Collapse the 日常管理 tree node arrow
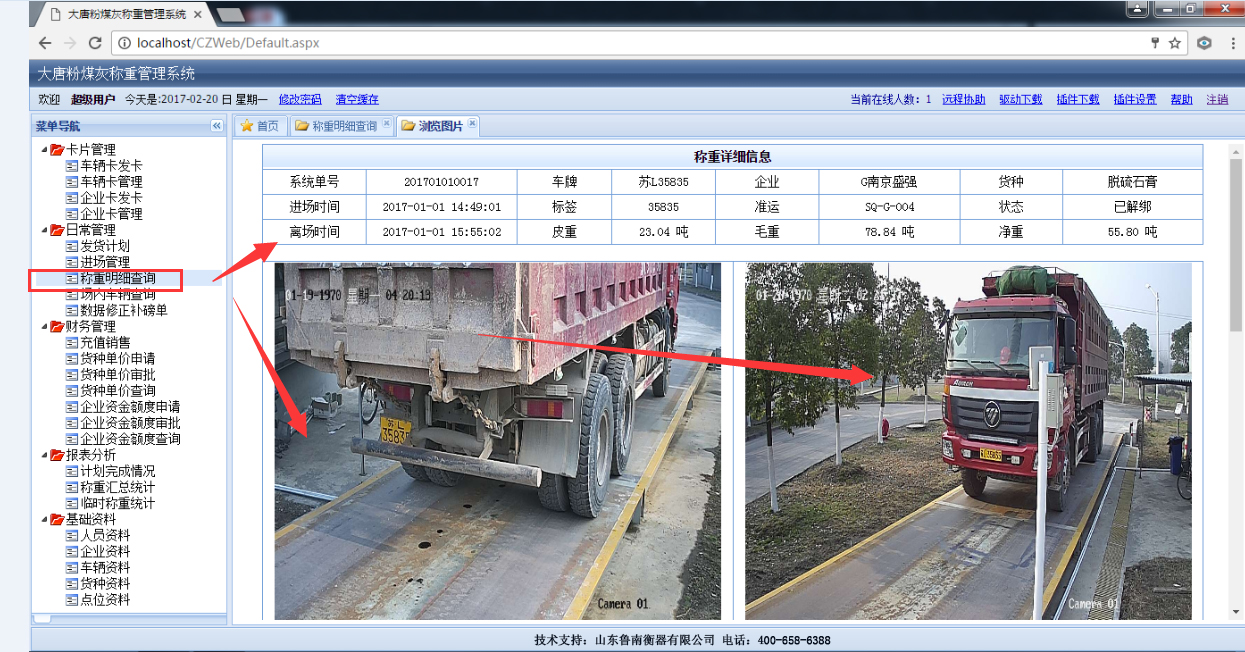Screen dimensions: 1245x652 (x=44, y=230)
